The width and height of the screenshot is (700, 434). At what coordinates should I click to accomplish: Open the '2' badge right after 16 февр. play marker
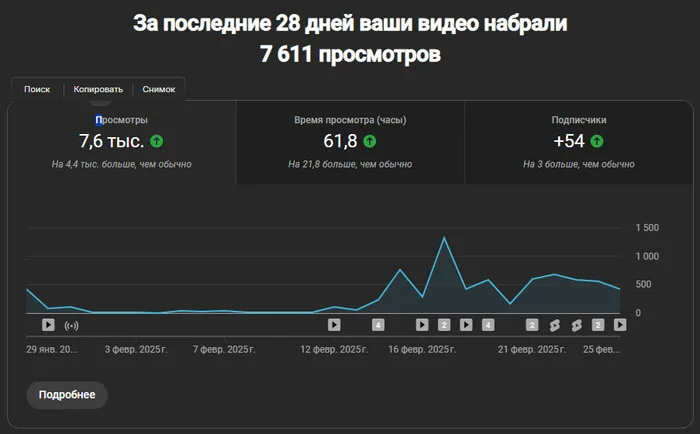click(x=444, y=325)
